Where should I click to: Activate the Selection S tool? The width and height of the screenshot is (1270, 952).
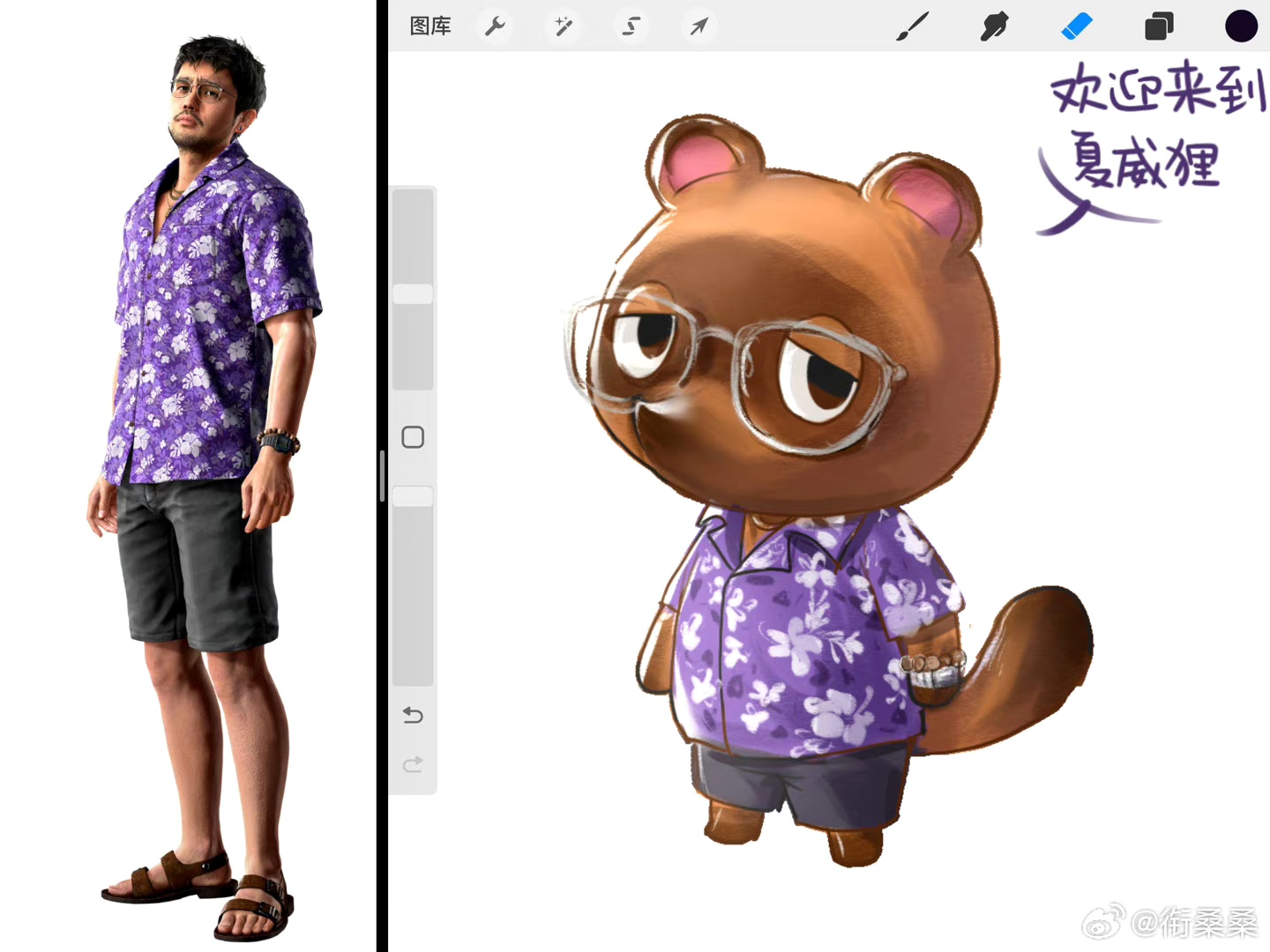pos(631,26)
